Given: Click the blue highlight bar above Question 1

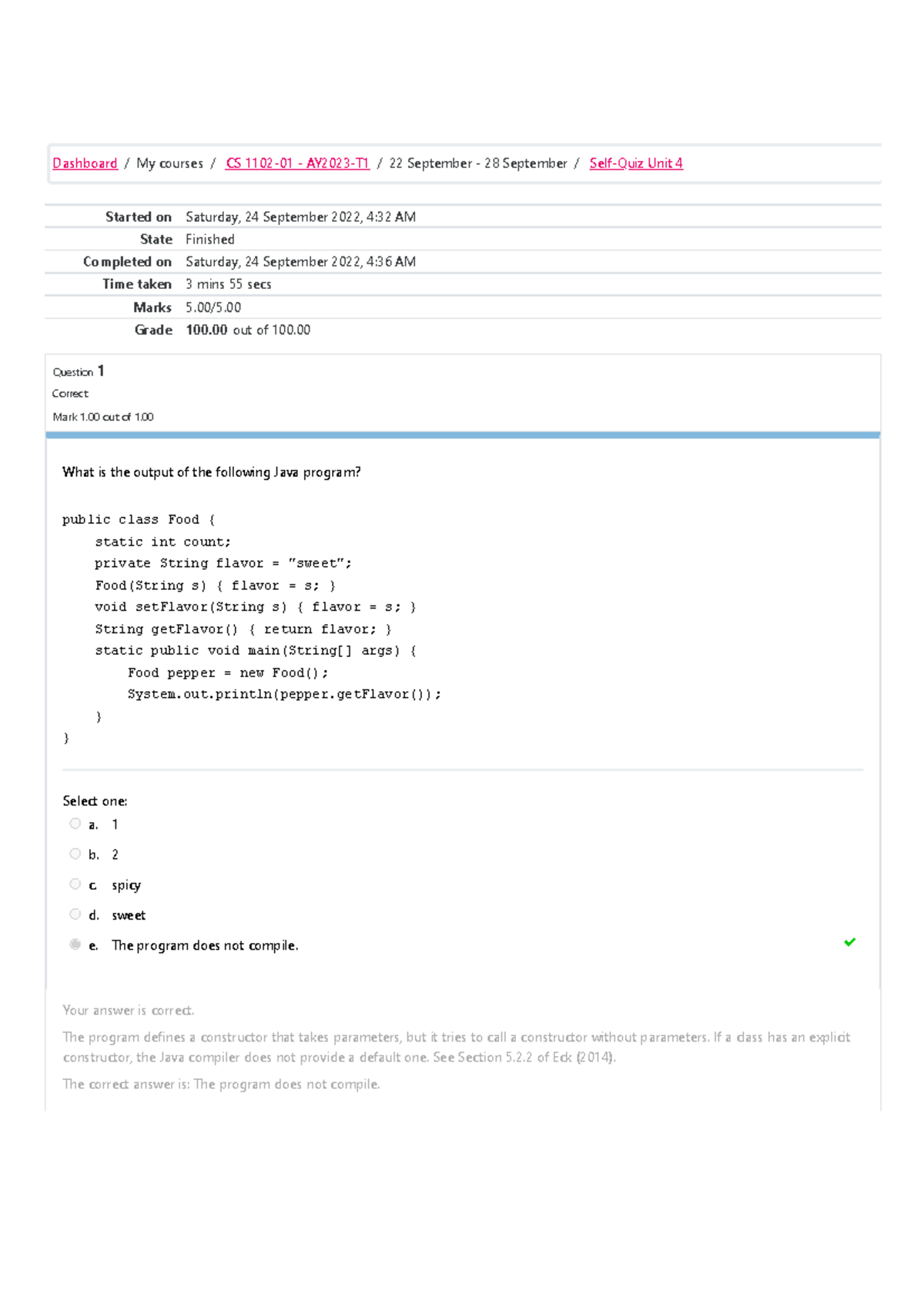Looking at the screenshot, I should pyautogui.click(x=462, y=434).
